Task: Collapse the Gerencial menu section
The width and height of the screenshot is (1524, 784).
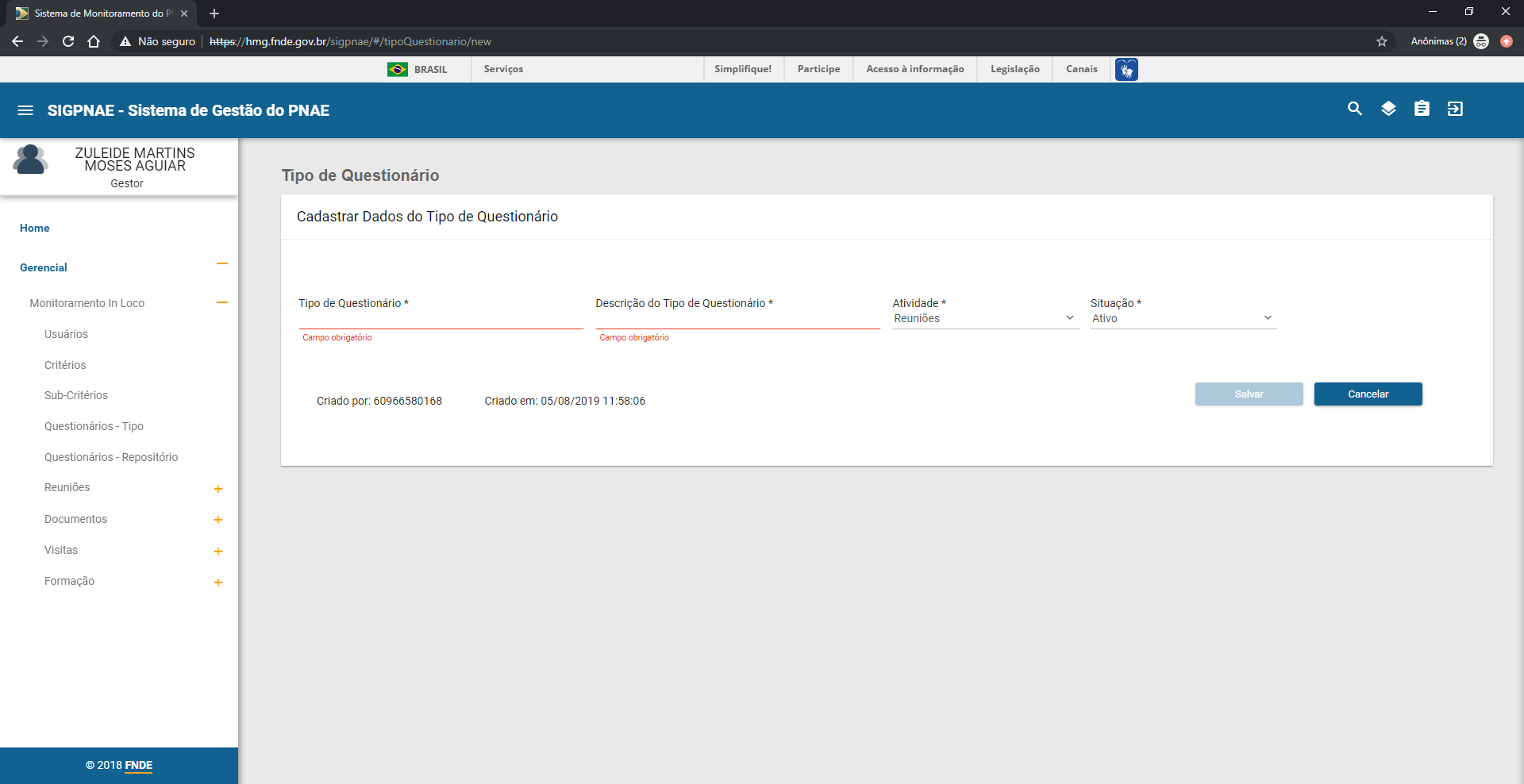Action: pyautogui.click(x=222, y=264)
